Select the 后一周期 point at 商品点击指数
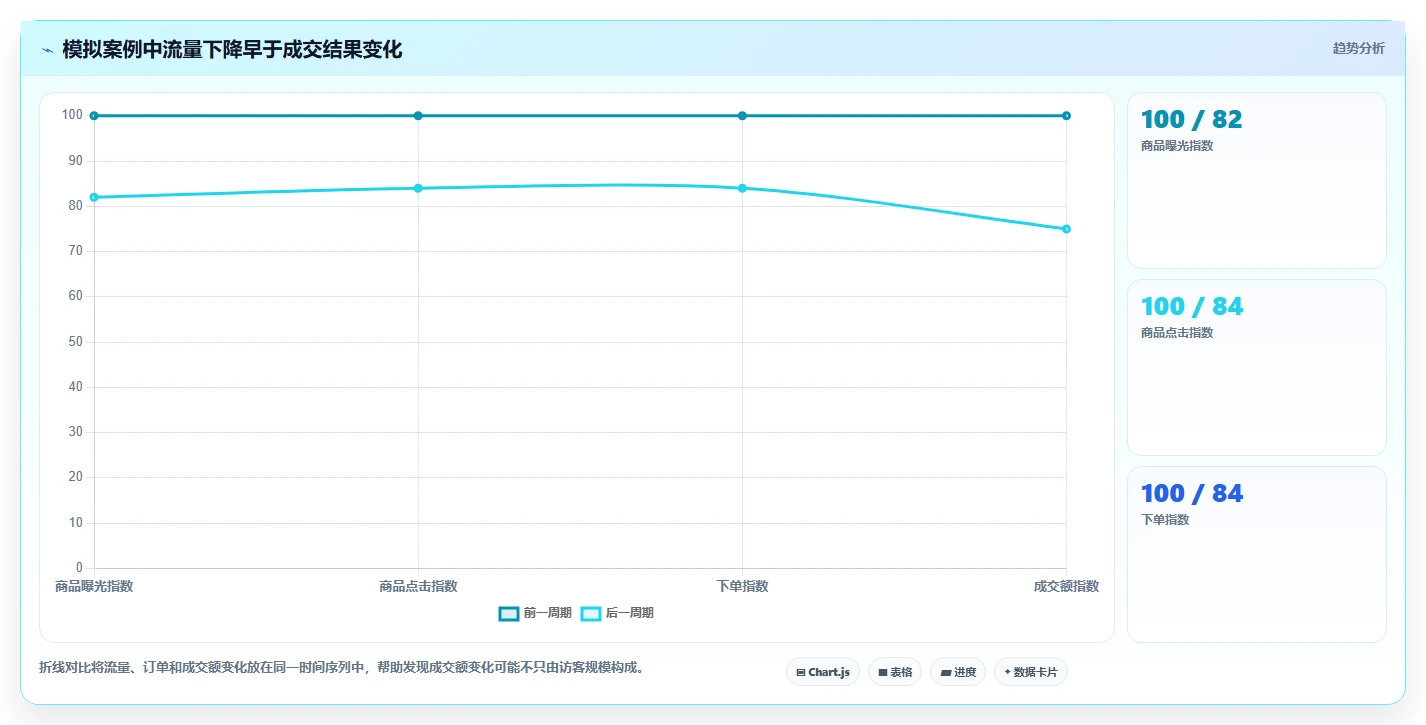 click(418, 188)
